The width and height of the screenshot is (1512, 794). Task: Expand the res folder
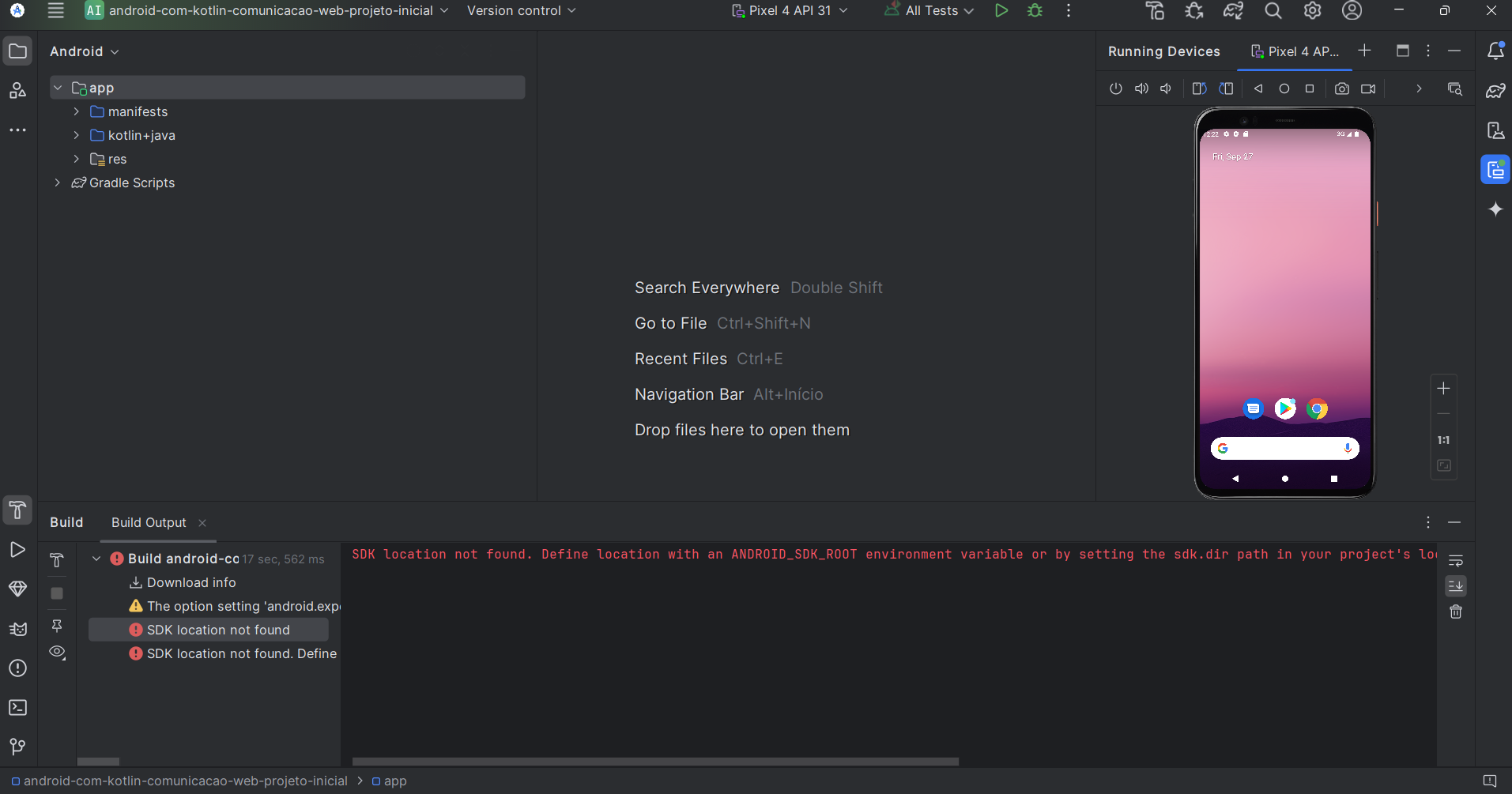[x=77, y=159]
